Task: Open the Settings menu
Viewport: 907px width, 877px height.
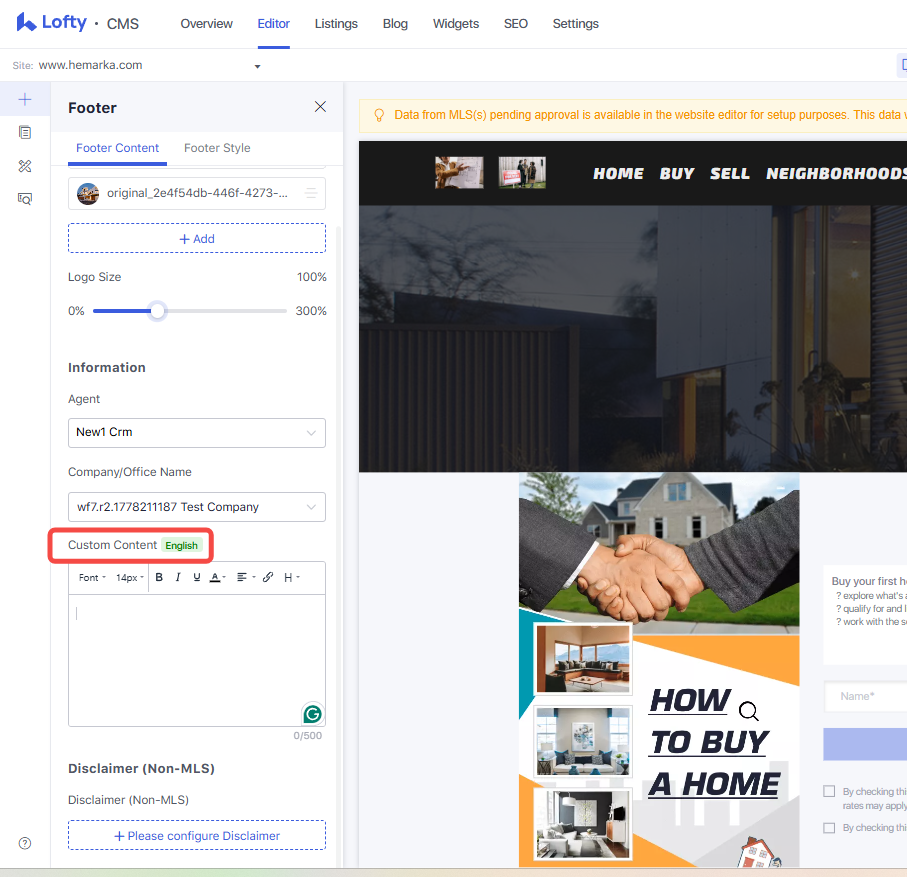Action: click(576, 24)
